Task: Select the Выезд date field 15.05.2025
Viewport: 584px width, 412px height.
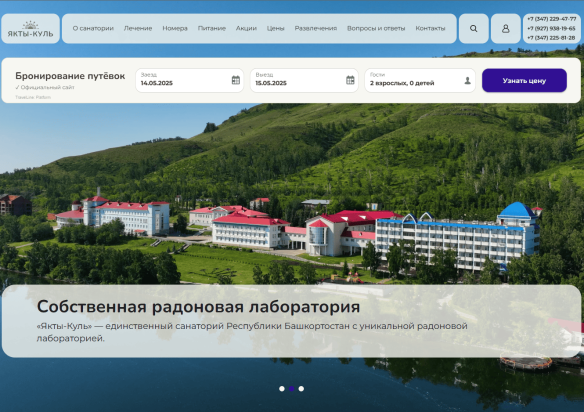Action: coord(304,80)
